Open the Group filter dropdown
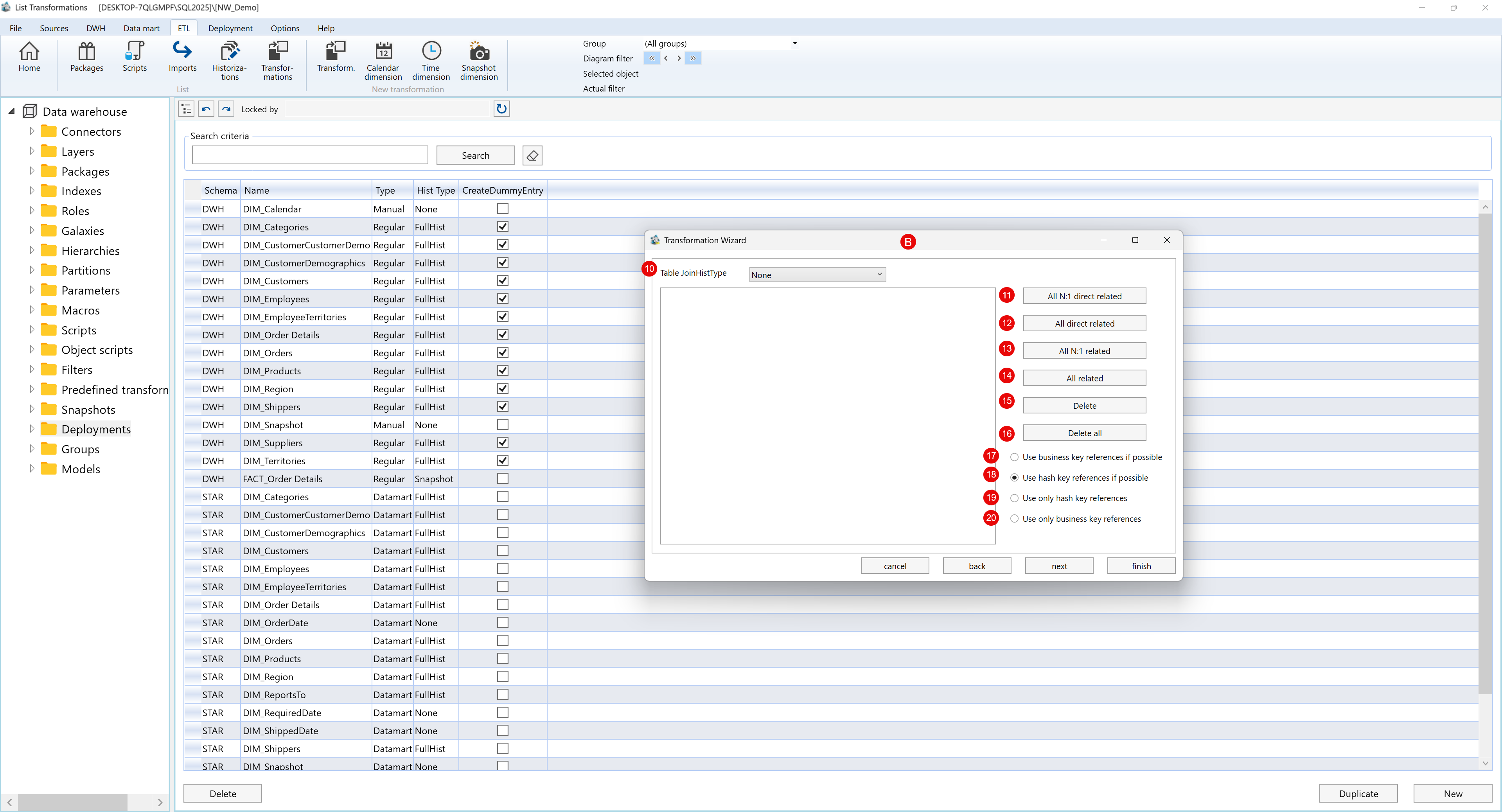This screenshot has width=1502, height=812. point(794,43)
